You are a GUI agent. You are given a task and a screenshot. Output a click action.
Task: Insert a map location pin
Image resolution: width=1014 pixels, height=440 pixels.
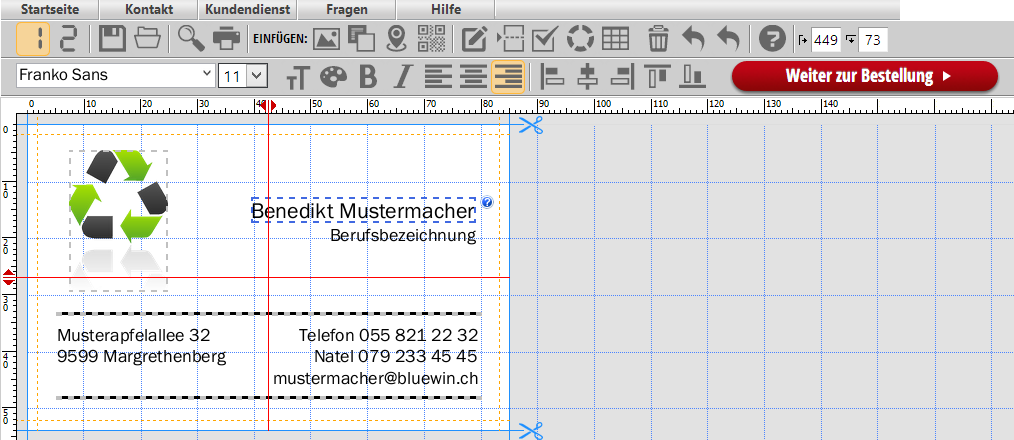coord(397,40)
